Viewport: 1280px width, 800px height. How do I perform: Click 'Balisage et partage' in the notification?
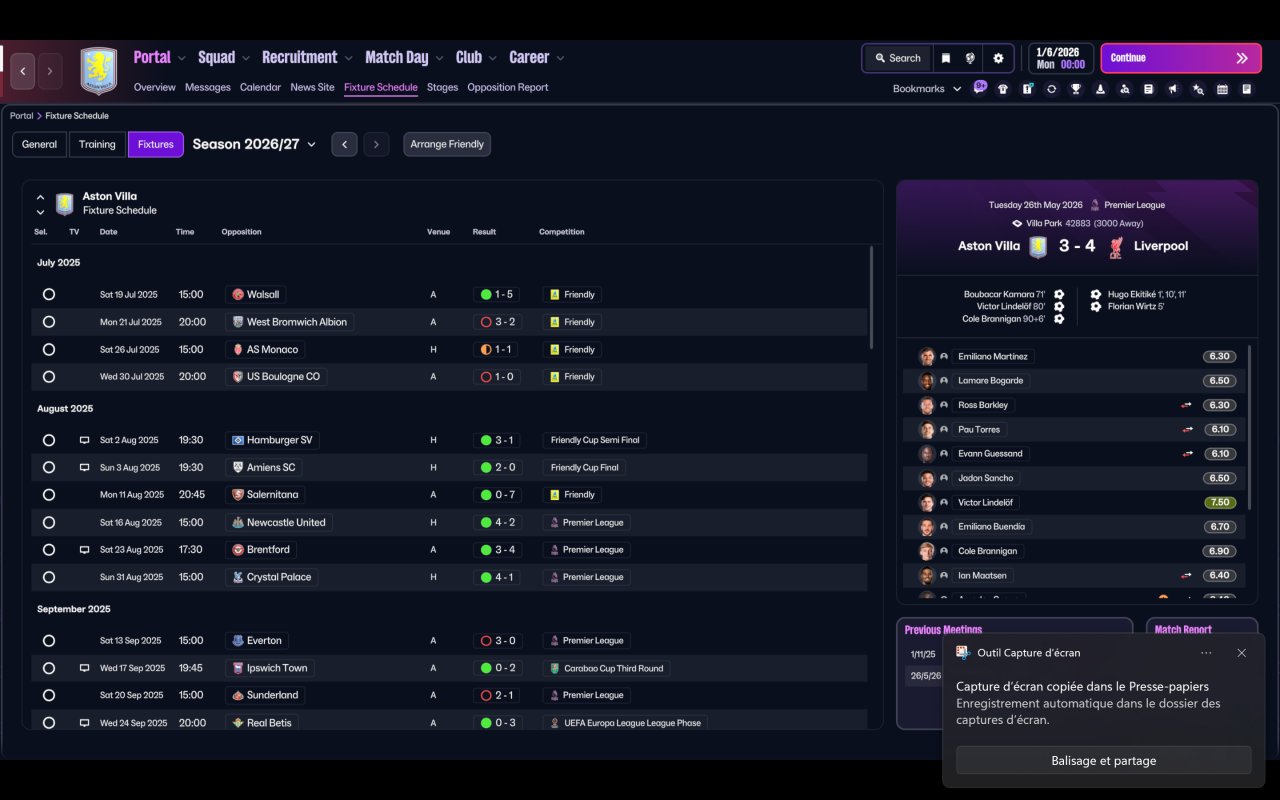1103,760
